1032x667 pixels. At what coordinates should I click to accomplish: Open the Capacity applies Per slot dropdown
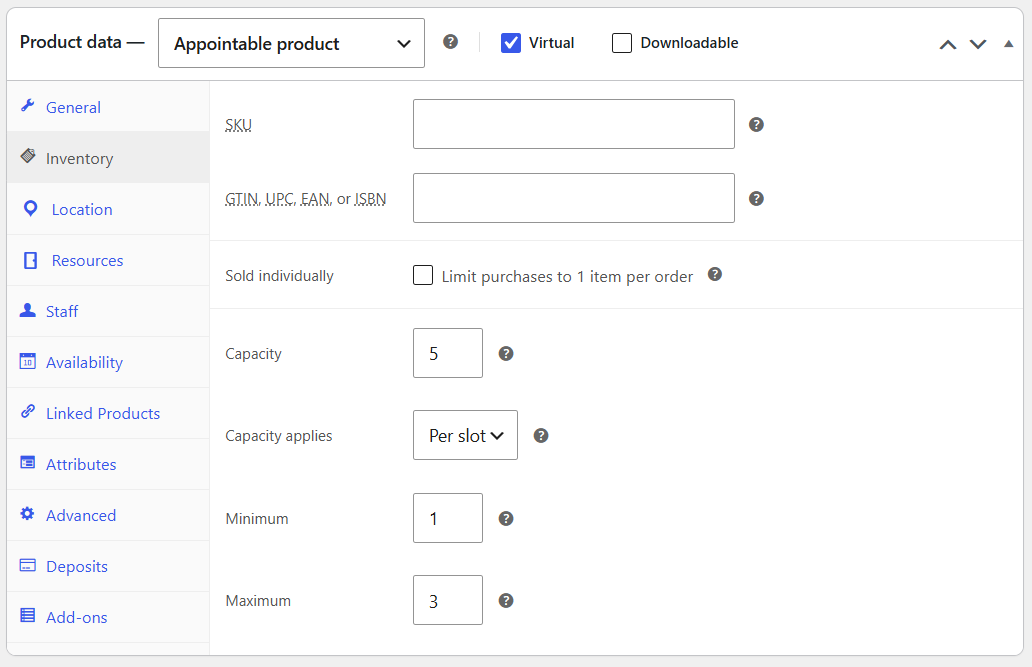point(465,435)
